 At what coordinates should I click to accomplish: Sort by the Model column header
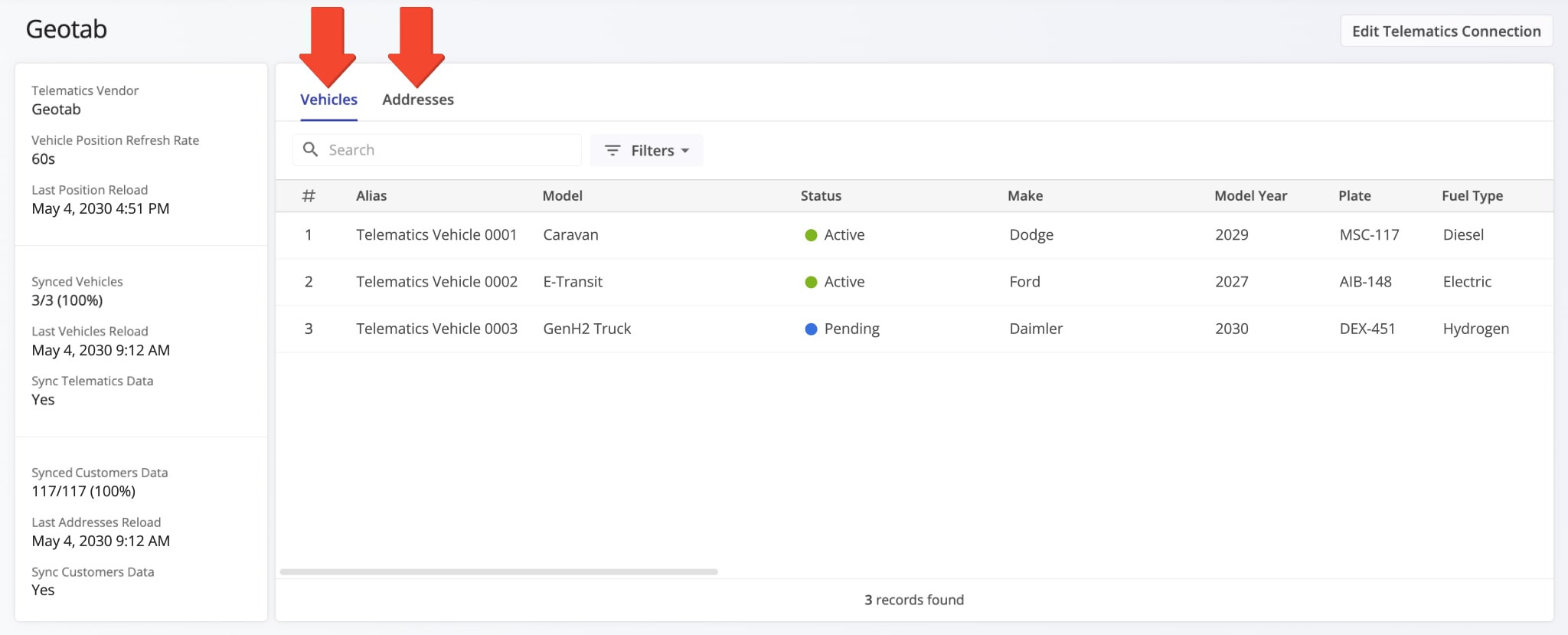pyautogui.click(x=563, y=195)
